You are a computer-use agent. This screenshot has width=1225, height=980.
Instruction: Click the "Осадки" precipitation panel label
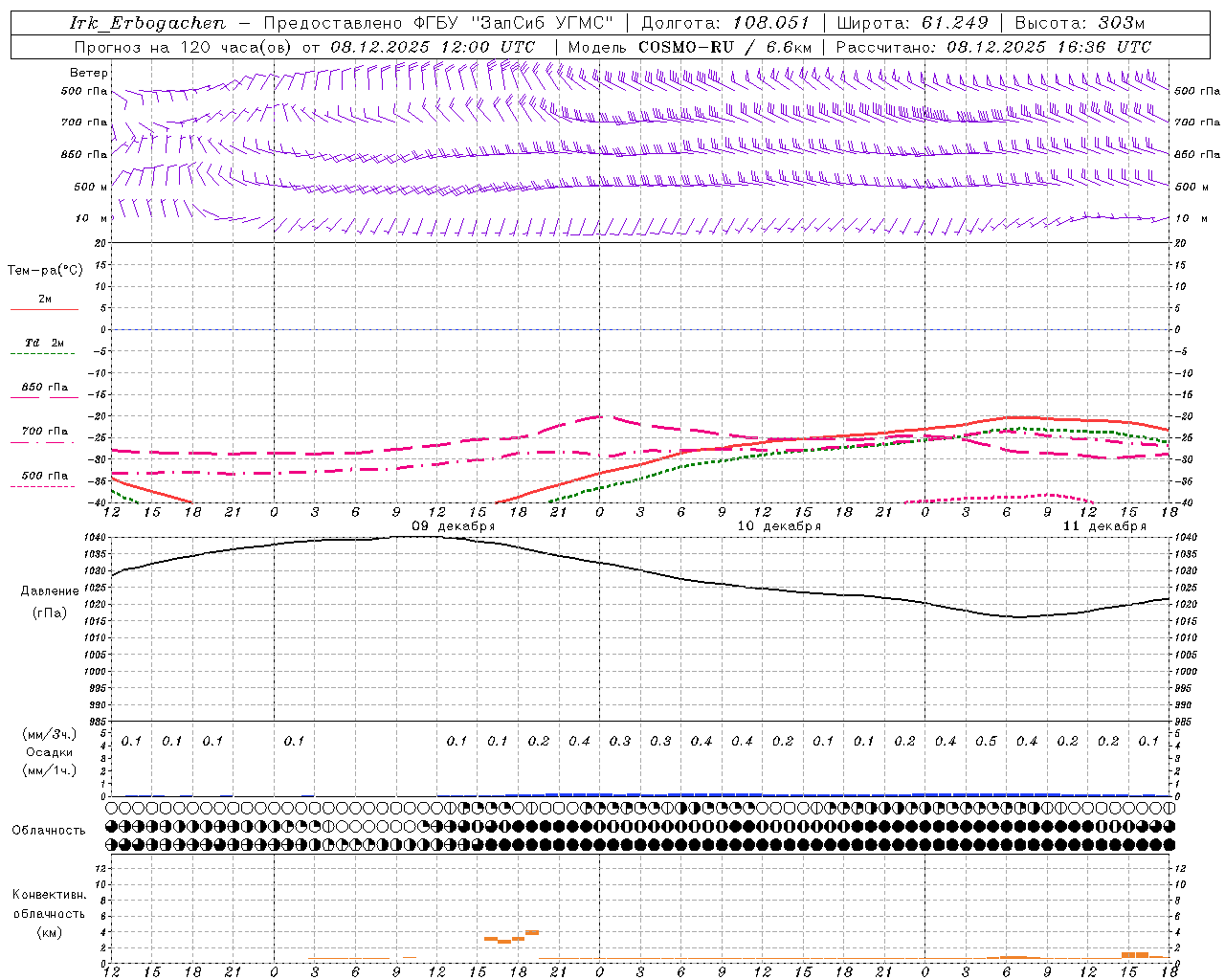tap(49, 752)
